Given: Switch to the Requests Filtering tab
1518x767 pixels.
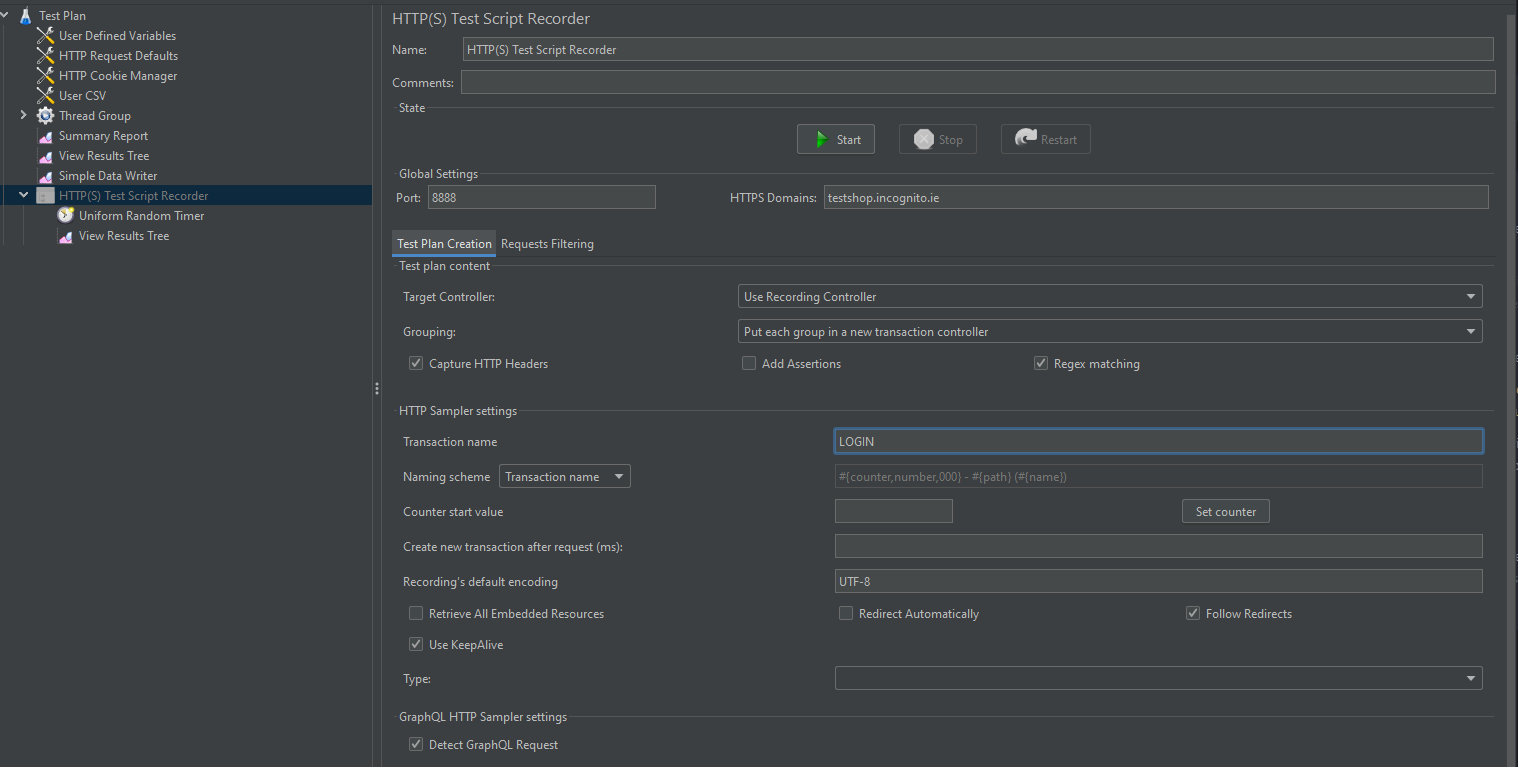Looking at the screenshot, I should click(547, 244).
